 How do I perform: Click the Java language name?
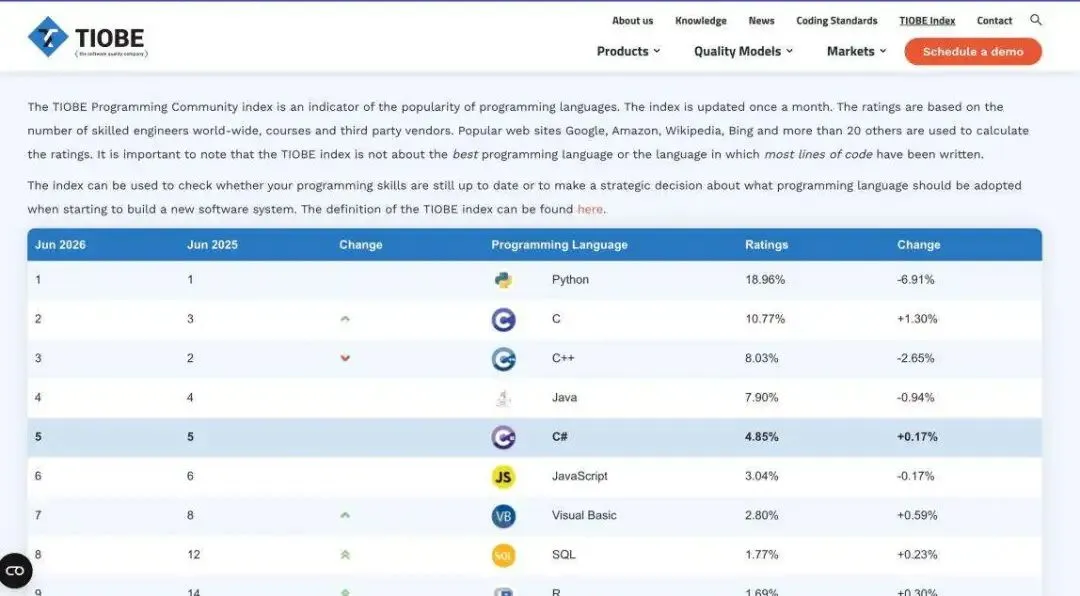coord(564,398)
